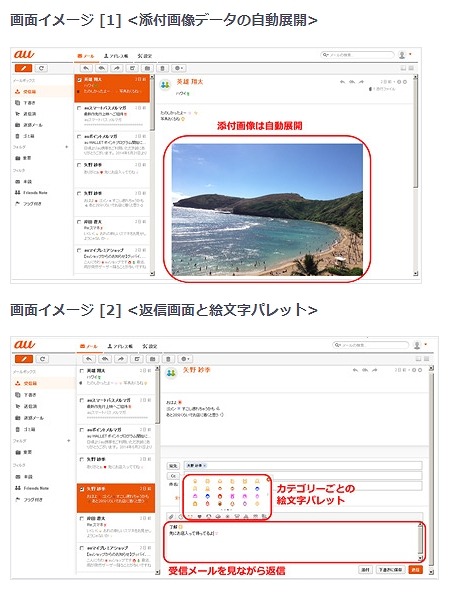Check the first unselected mail row in image [2]

(81, 371)
